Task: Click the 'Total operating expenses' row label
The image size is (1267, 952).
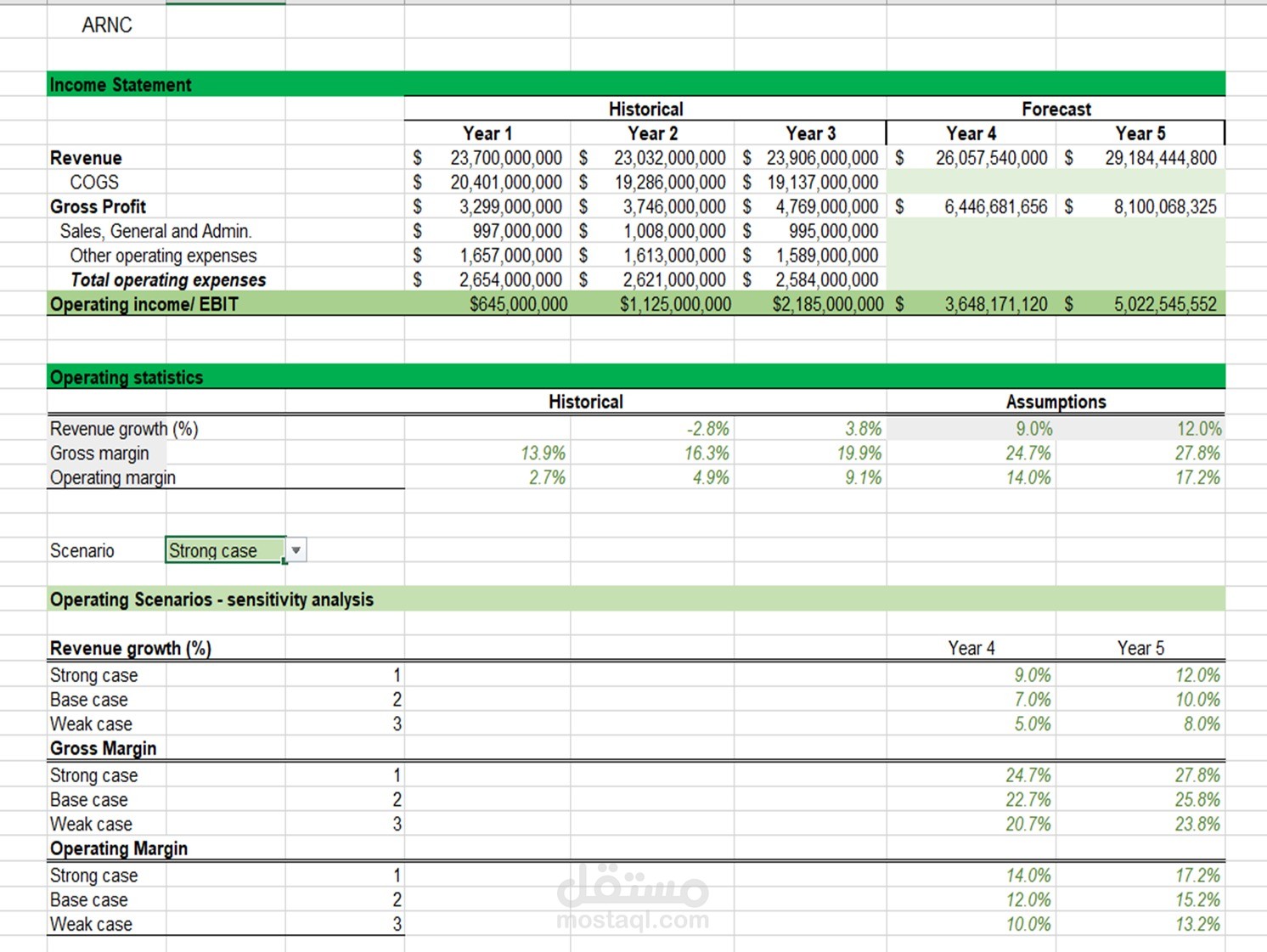Action: (168, 280)
